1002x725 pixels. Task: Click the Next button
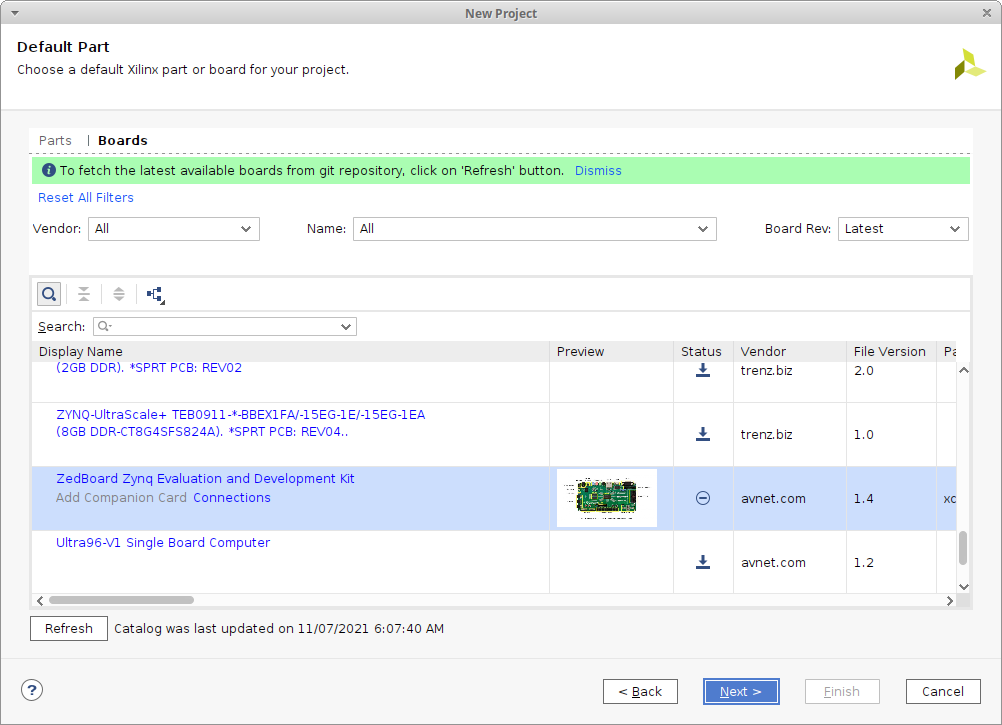pyautogui.click(x=740, y=691)
